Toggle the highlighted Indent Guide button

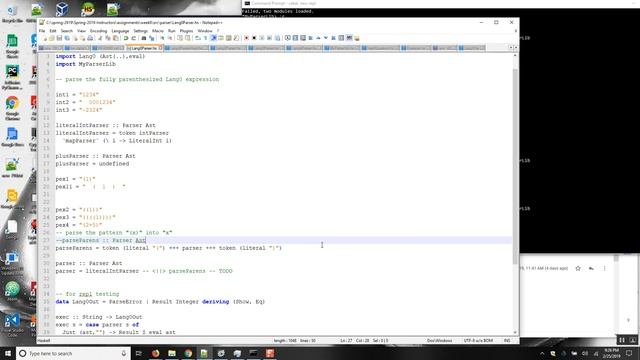click(x=213, y=38)
